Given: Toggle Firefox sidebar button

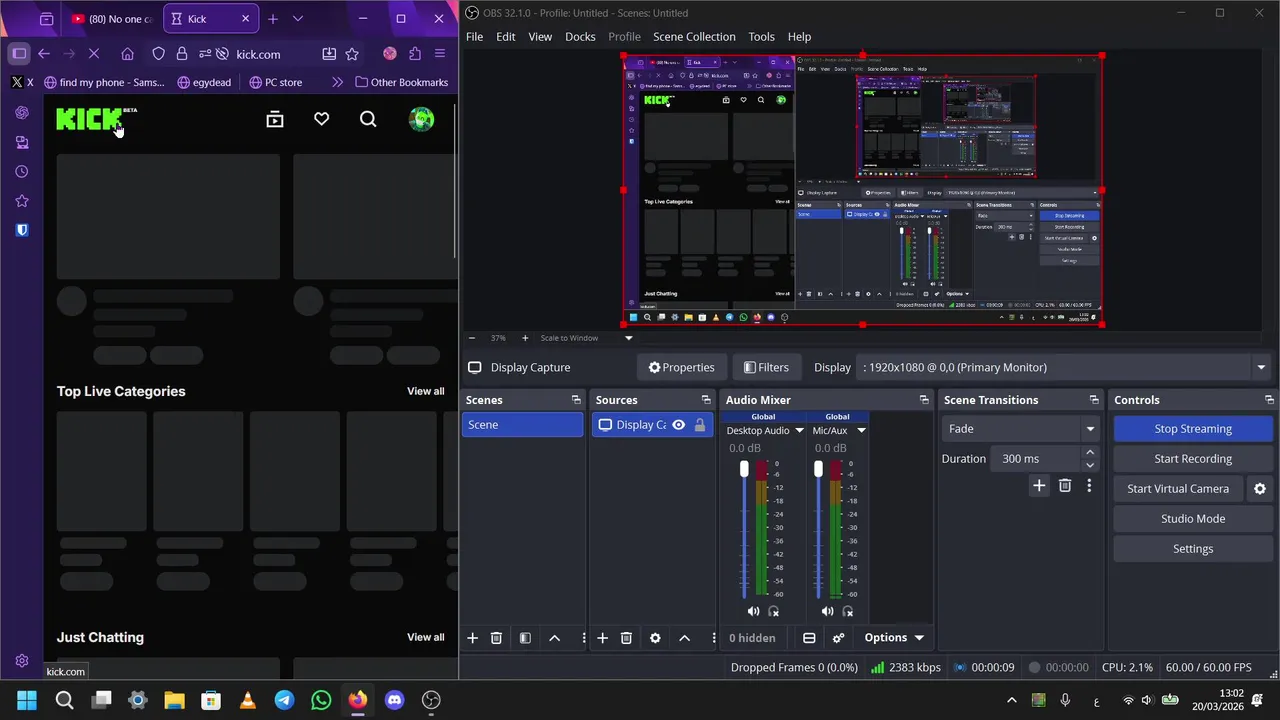Looking at the screenshot, I should tap(19, 54).
